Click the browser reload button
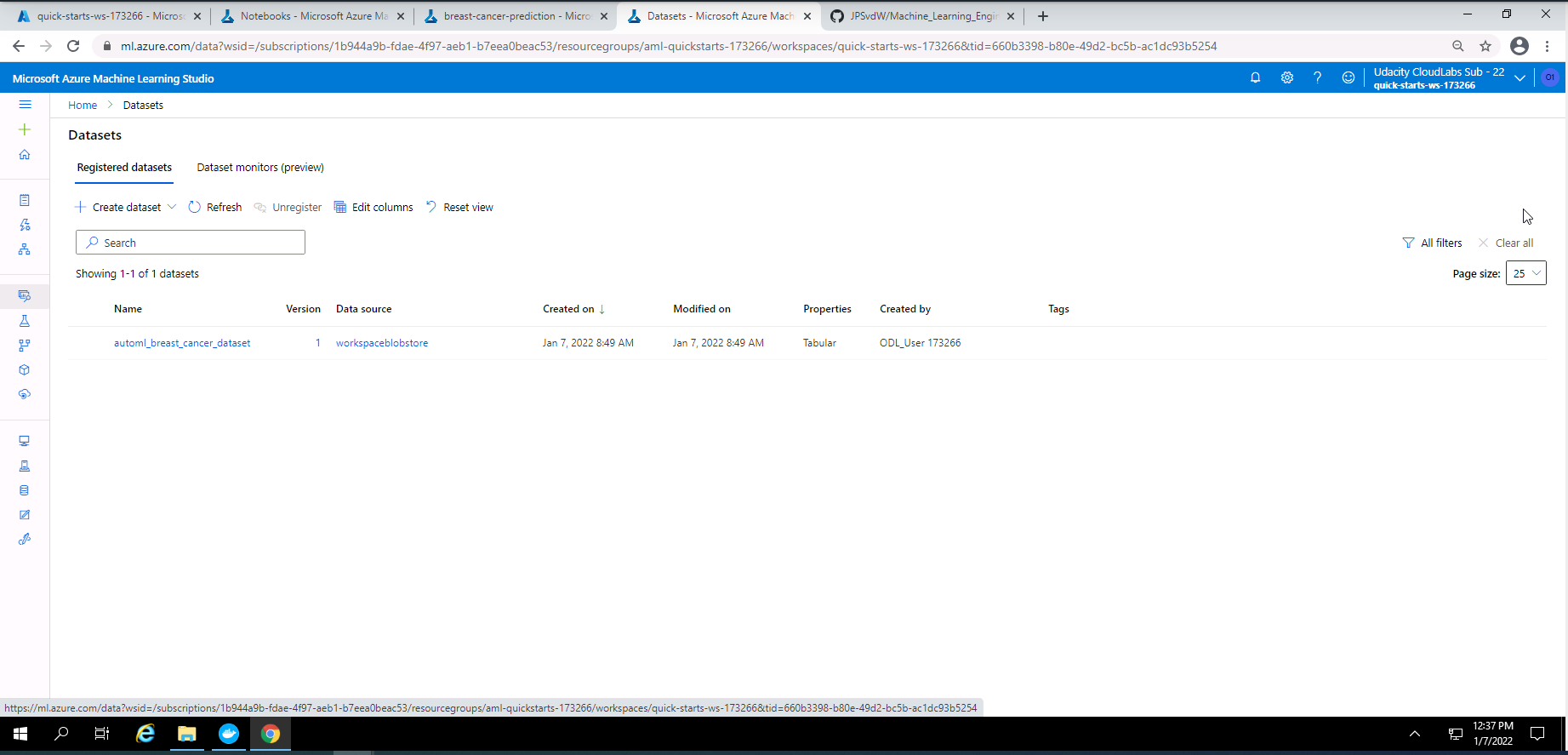 pos(73,46)
